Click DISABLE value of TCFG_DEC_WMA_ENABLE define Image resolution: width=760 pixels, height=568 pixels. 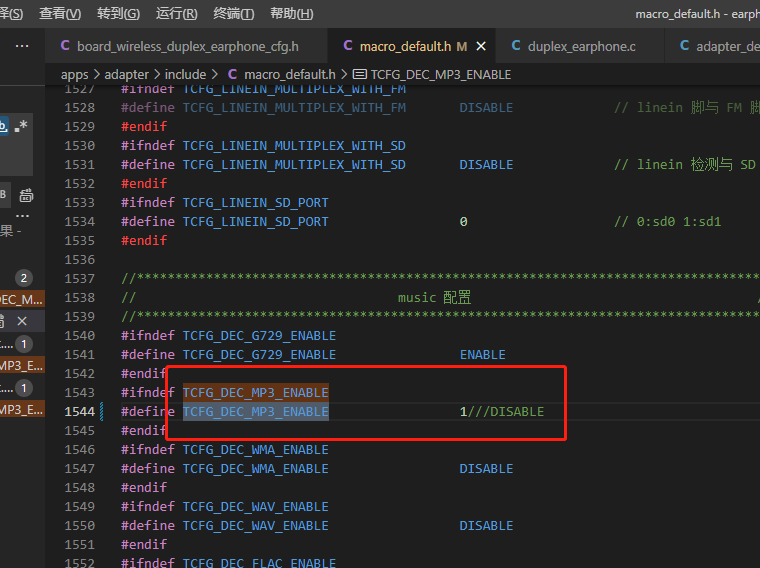pyautogui.click(x=486, y=469)
